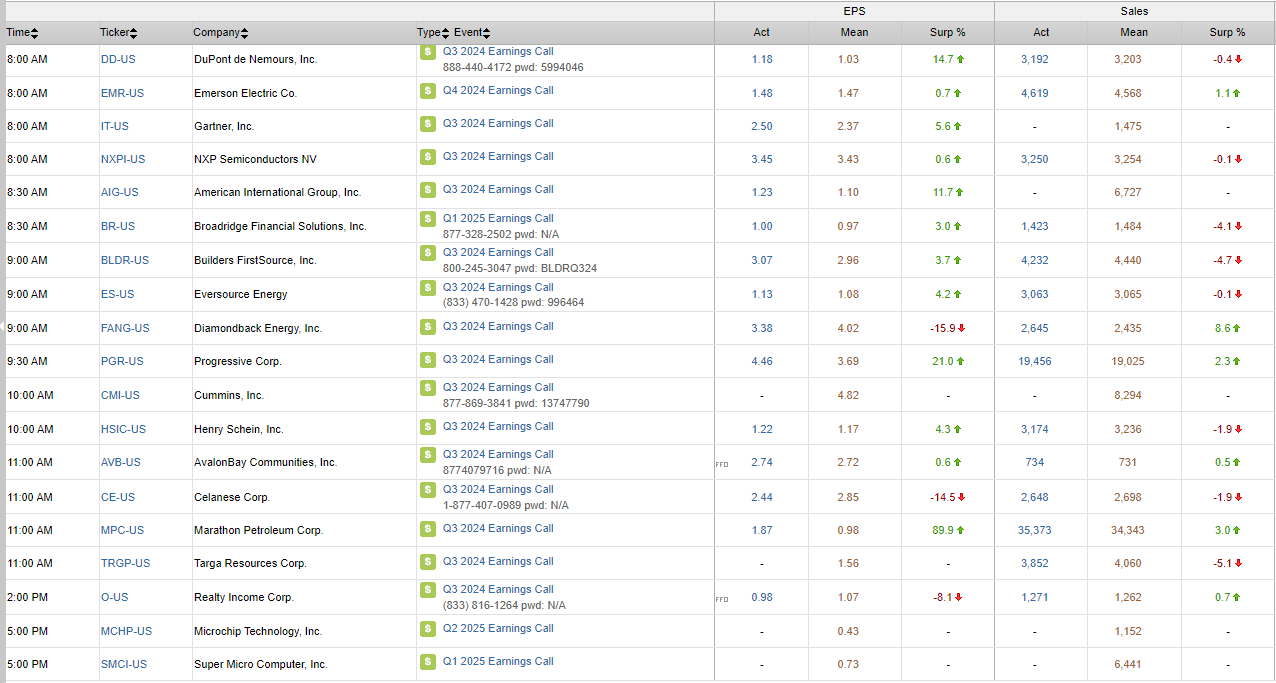
Task: Click Henry Schein's sales actual 3,174
Action: pyautogui.click(x=1035, y=429)
